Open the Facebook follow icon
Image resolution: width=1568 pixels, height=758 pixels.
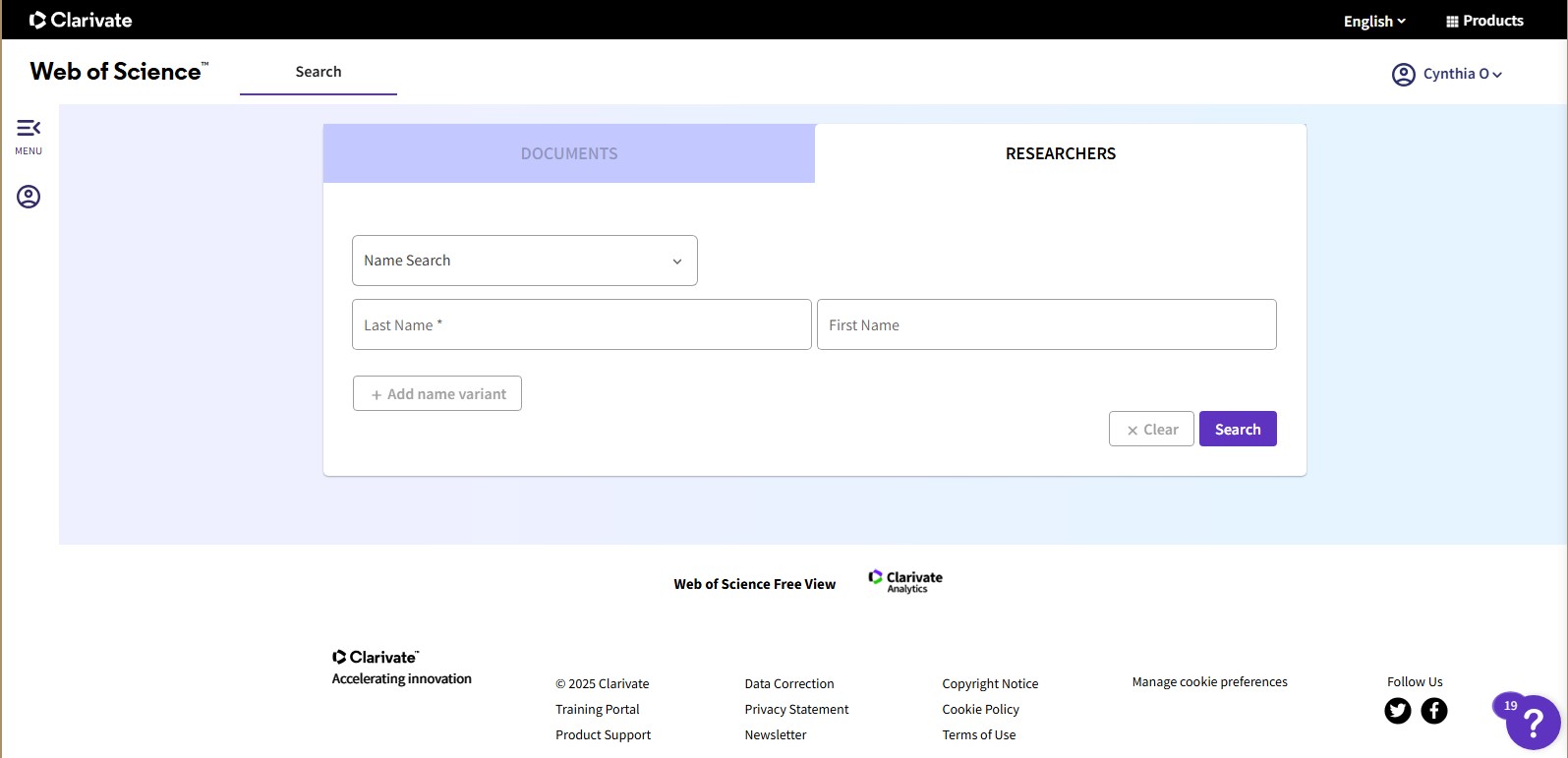pyautogui.click(x=1434, y=710)
